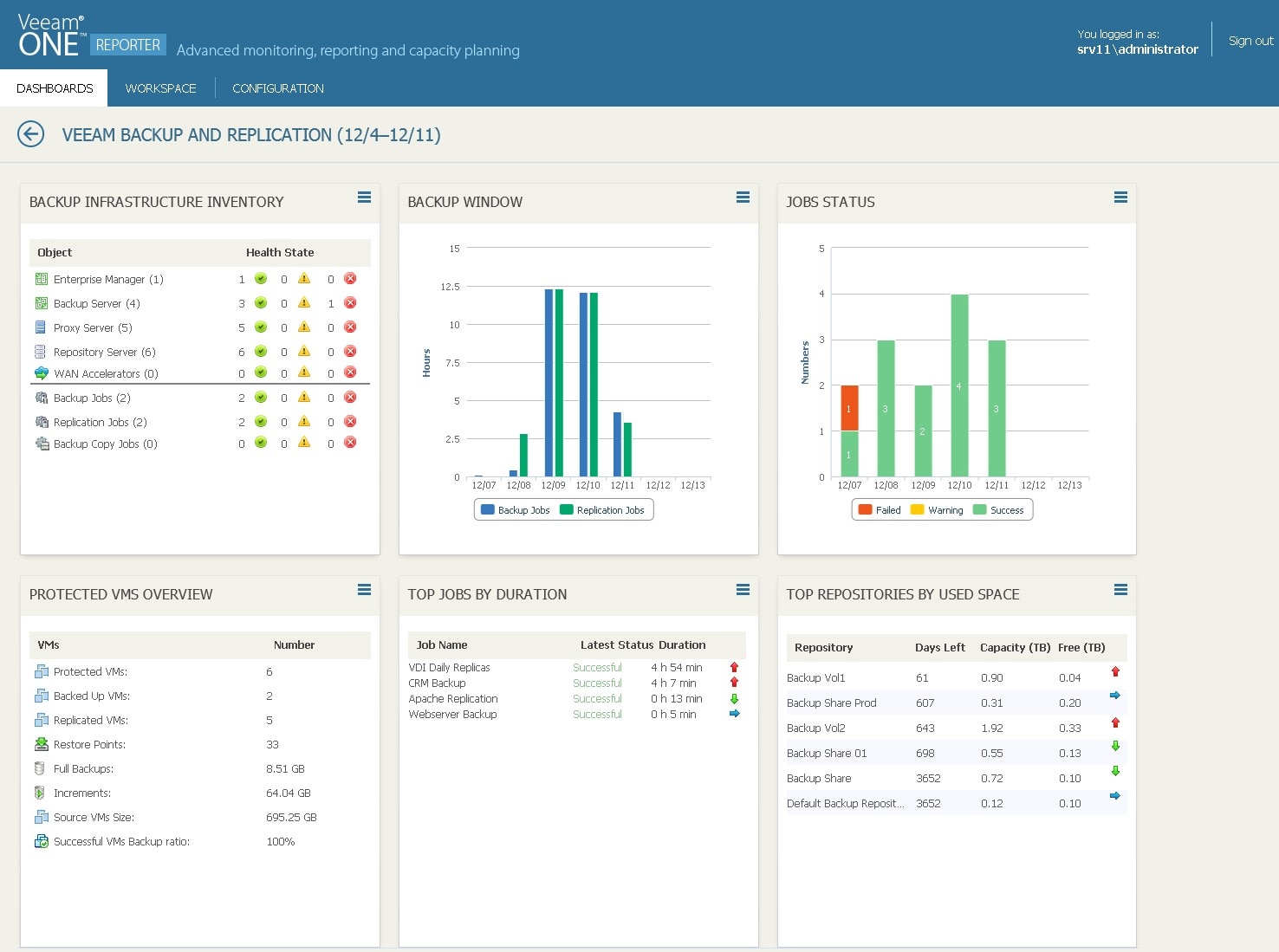Viewport: 1279px width, 952px height.
Task: Open the Apache Replication job
Action: click(x=453, y=699)
